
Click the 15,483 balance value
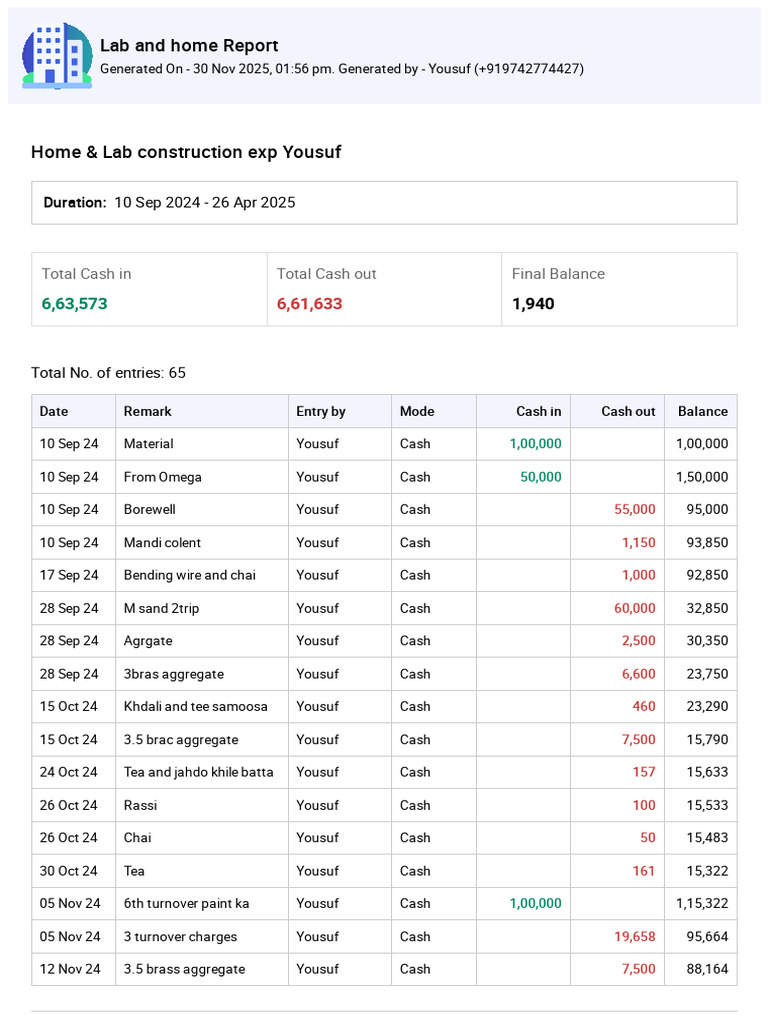[x=707, y=838]
